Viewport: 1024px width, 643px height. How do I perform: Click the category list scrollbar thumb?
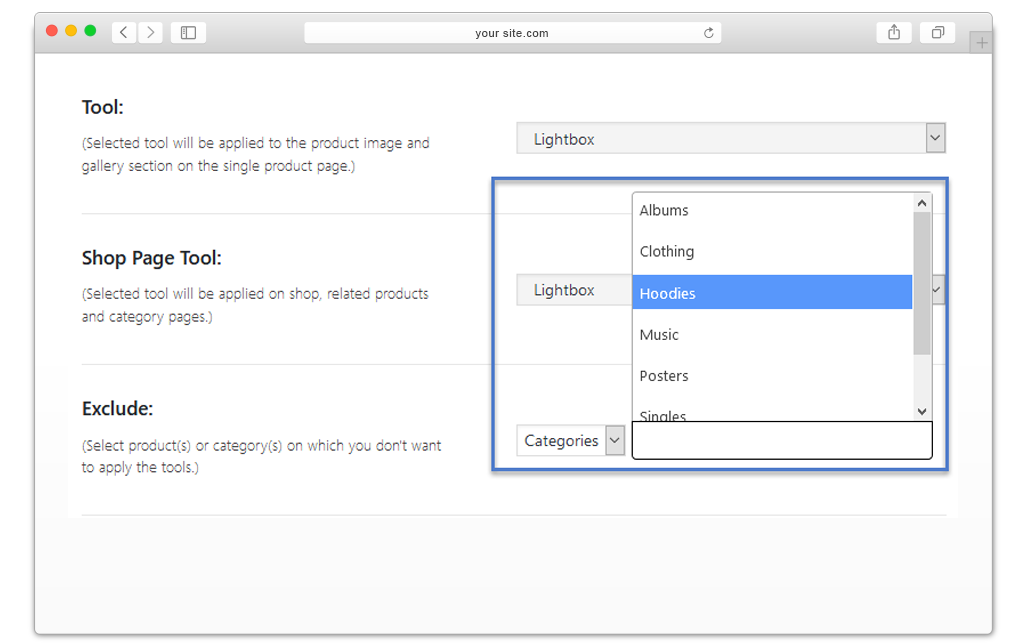click(922, 283)
